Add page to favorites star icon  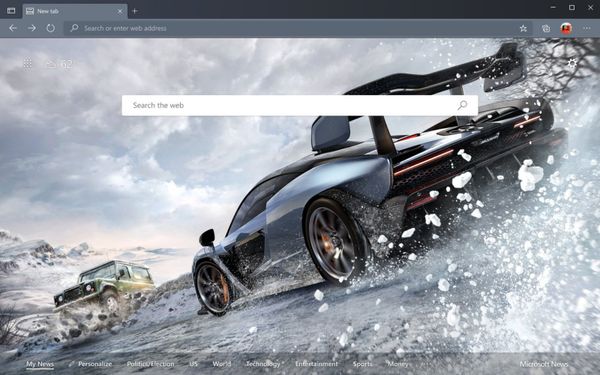click(x=523, y=28)
